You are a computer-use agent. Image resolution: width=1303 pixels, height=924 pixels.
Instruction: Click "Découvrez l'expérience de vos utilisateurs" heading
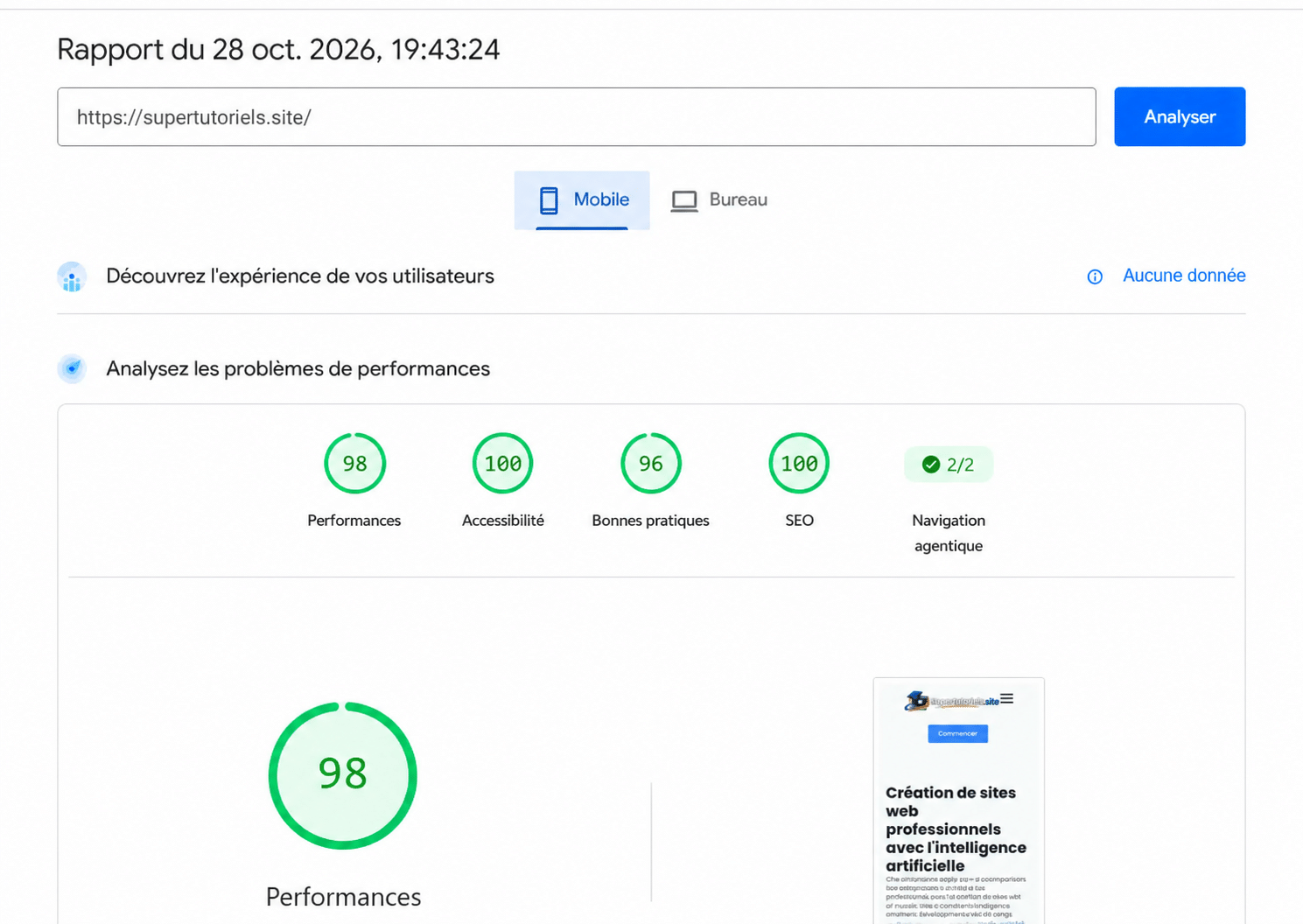pos(300,276)
